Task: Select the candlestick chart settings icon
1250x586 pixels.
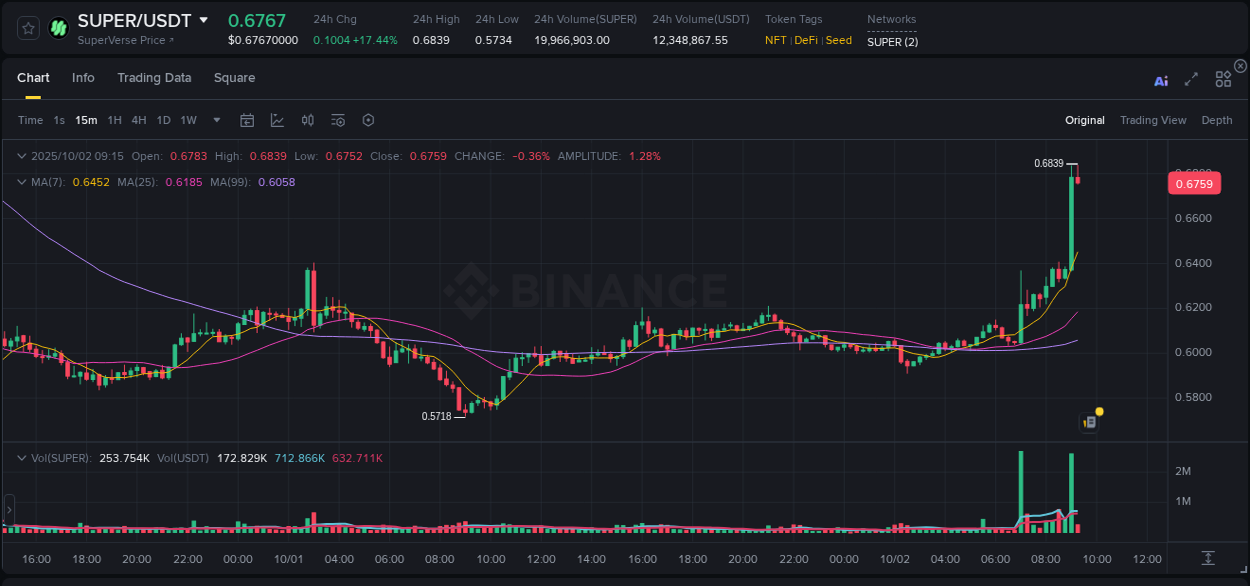Action: [x=308, y=120]
